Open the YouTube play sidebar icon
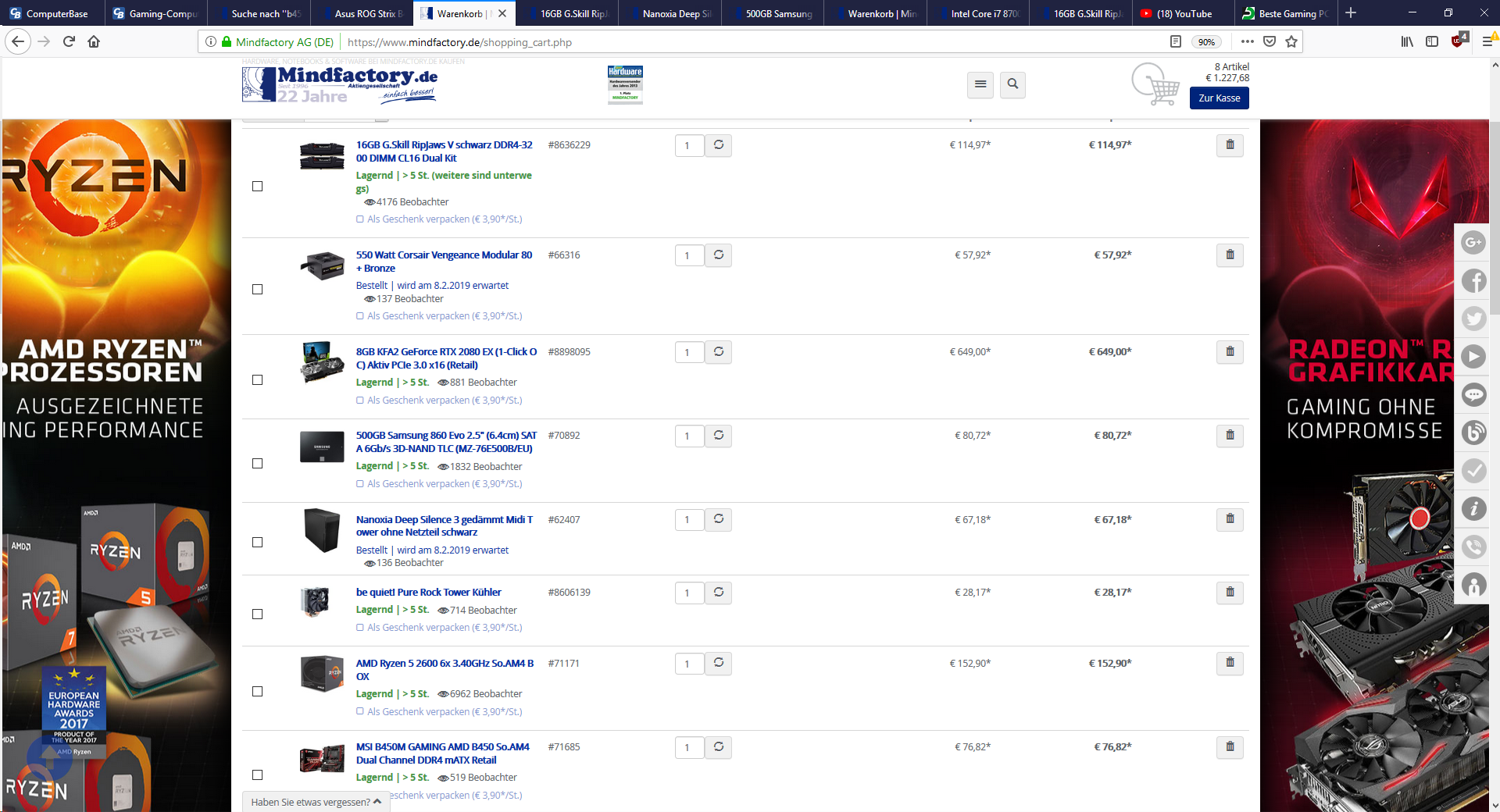 (1473, 357)
